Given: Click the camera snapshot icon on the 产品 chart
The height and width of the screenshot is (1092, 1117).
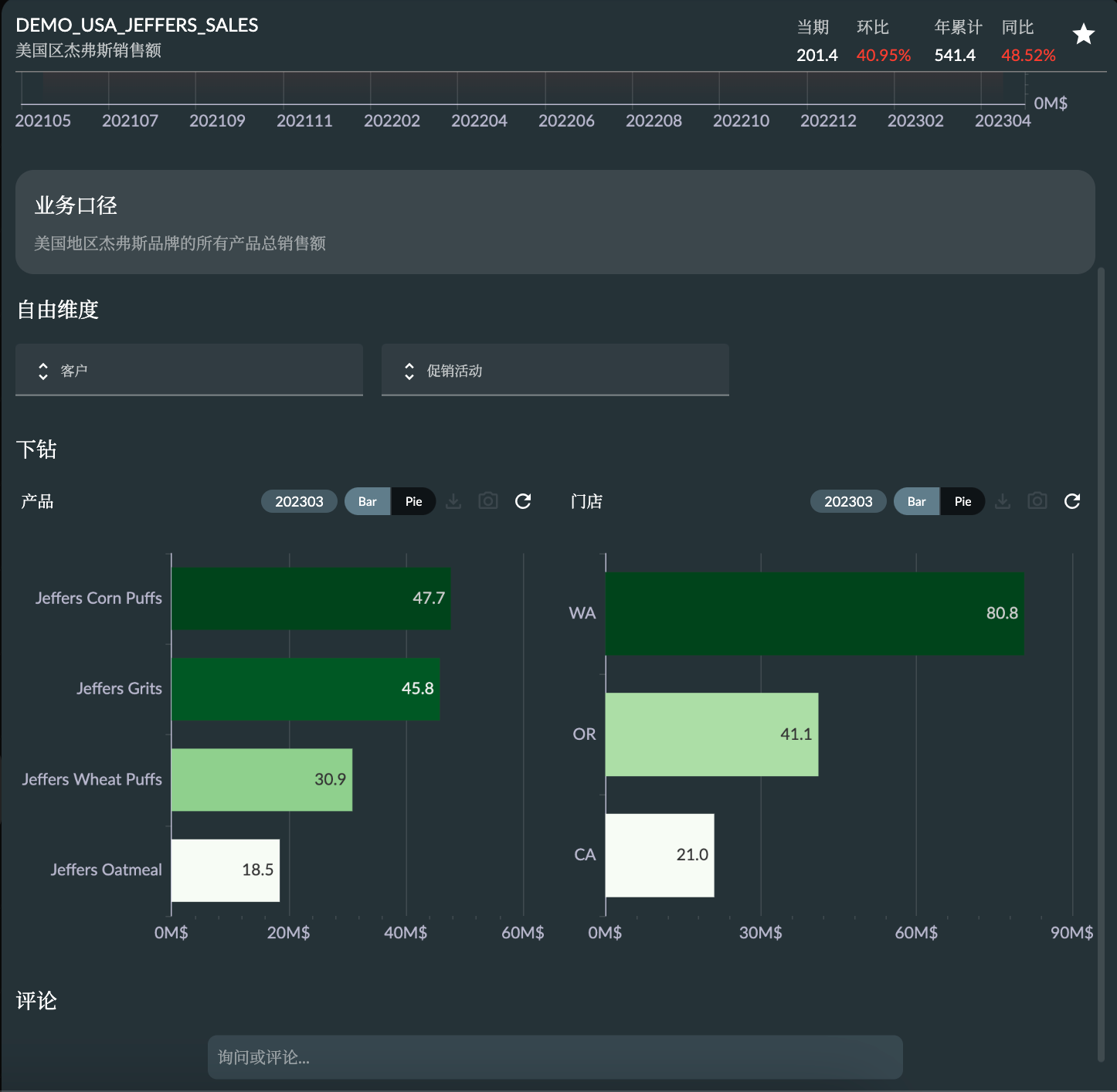Looking at the screenshot, I should coord(488,501).
